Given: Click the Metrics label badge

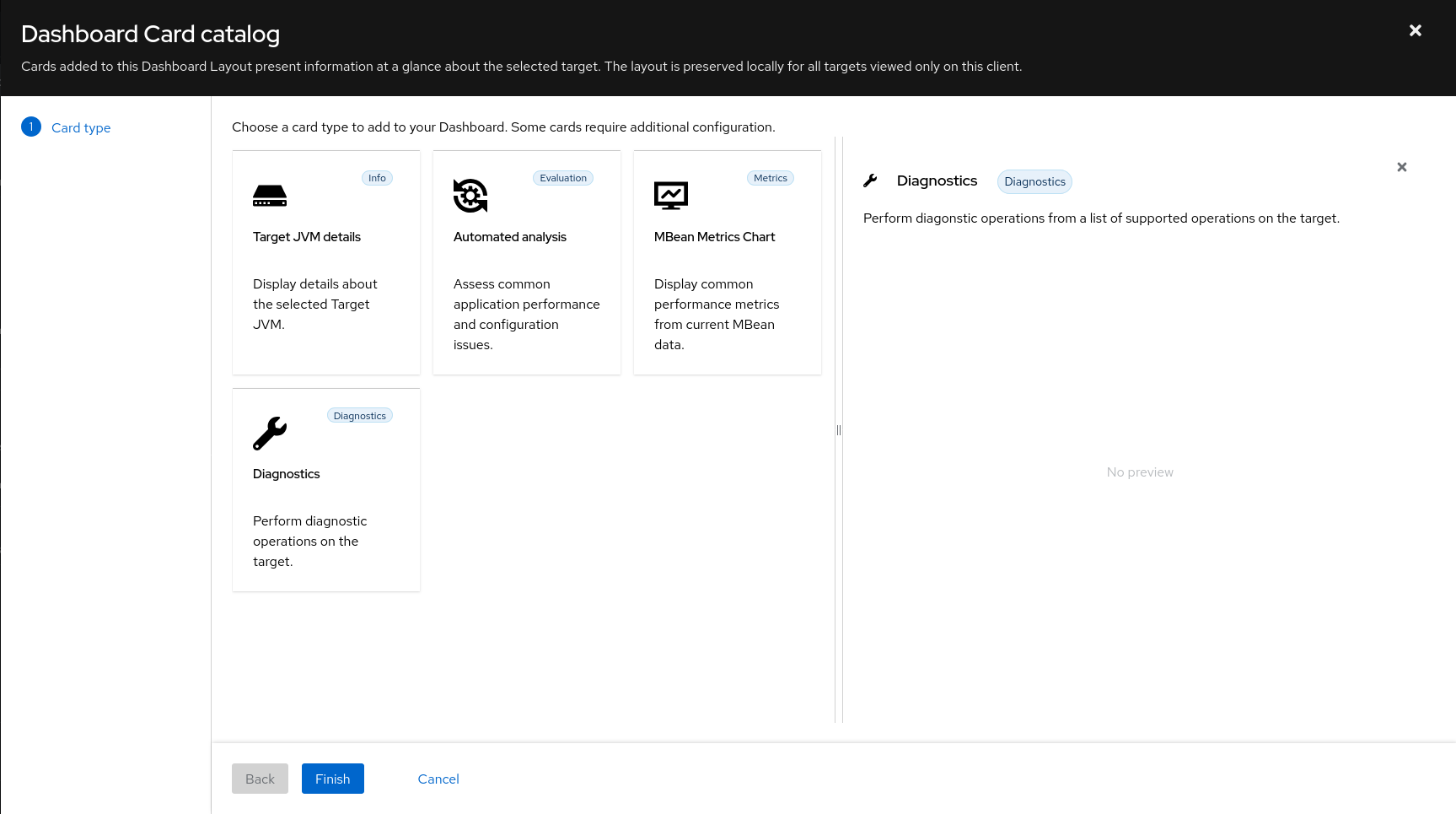Looking at the screenshot, I should 770,178.
